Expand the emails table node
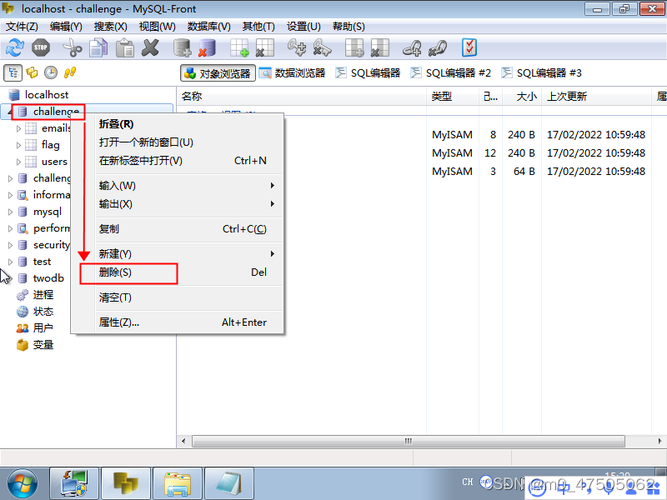Screen dimensions: 667x500 coord(18,129)
